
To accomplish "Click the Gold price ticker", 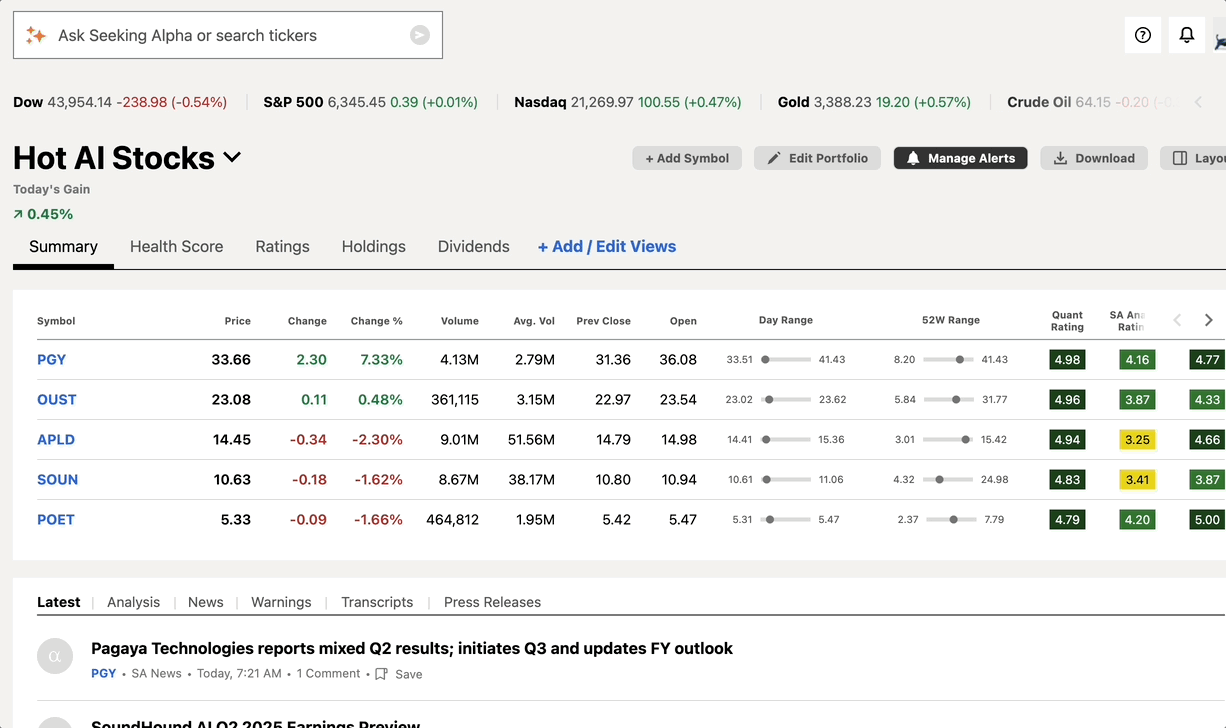I will click(x=875, y=102).
